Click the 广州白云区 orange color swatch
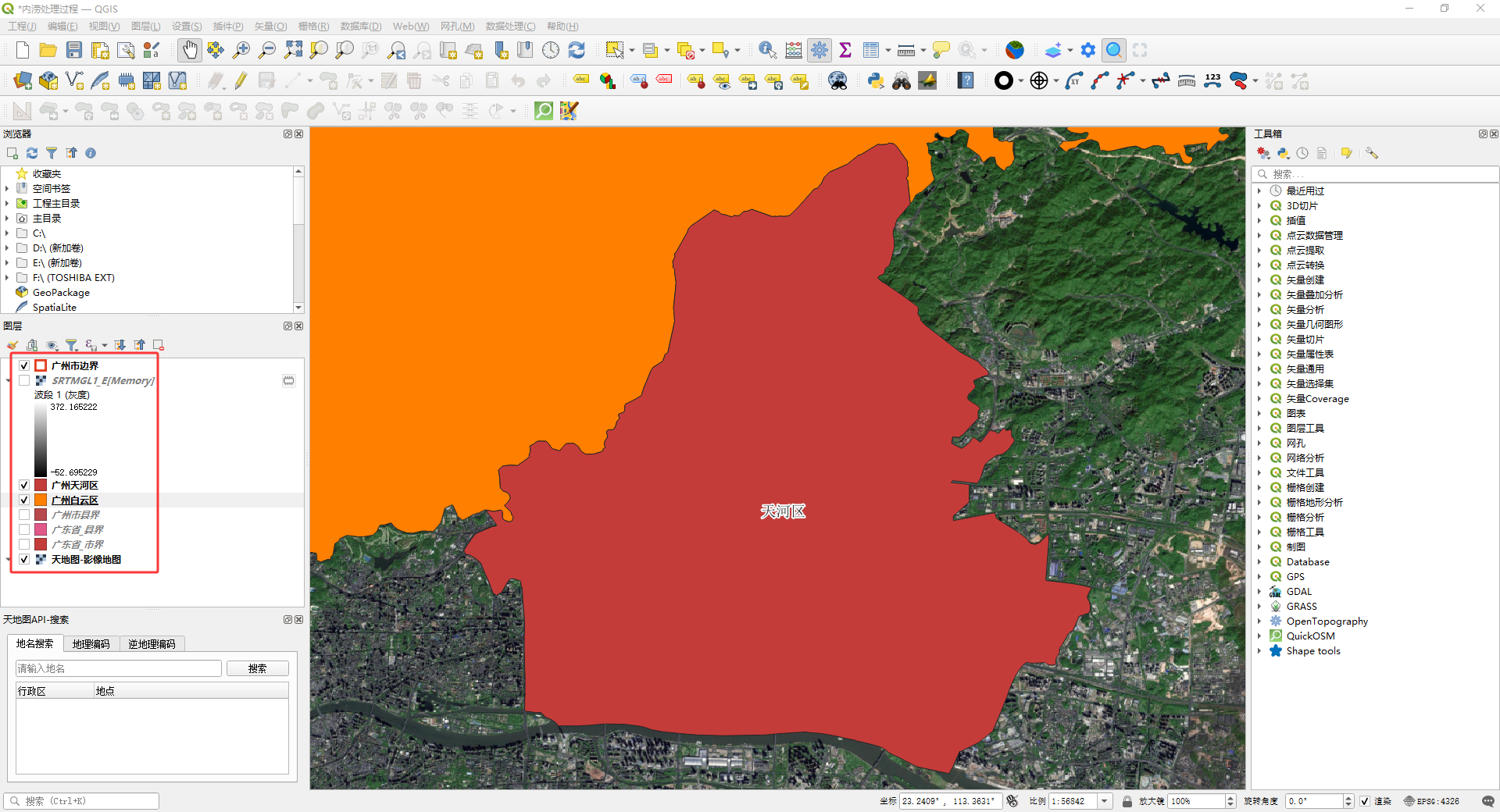 [x=41, y=500]
